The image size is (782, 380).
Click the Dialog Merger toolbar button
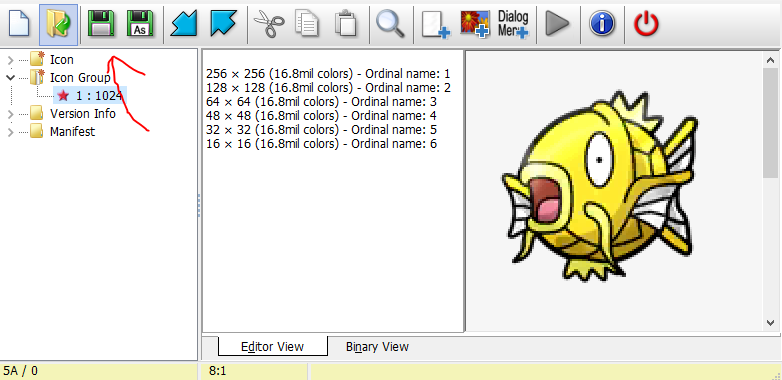click(x=513, y=23)
